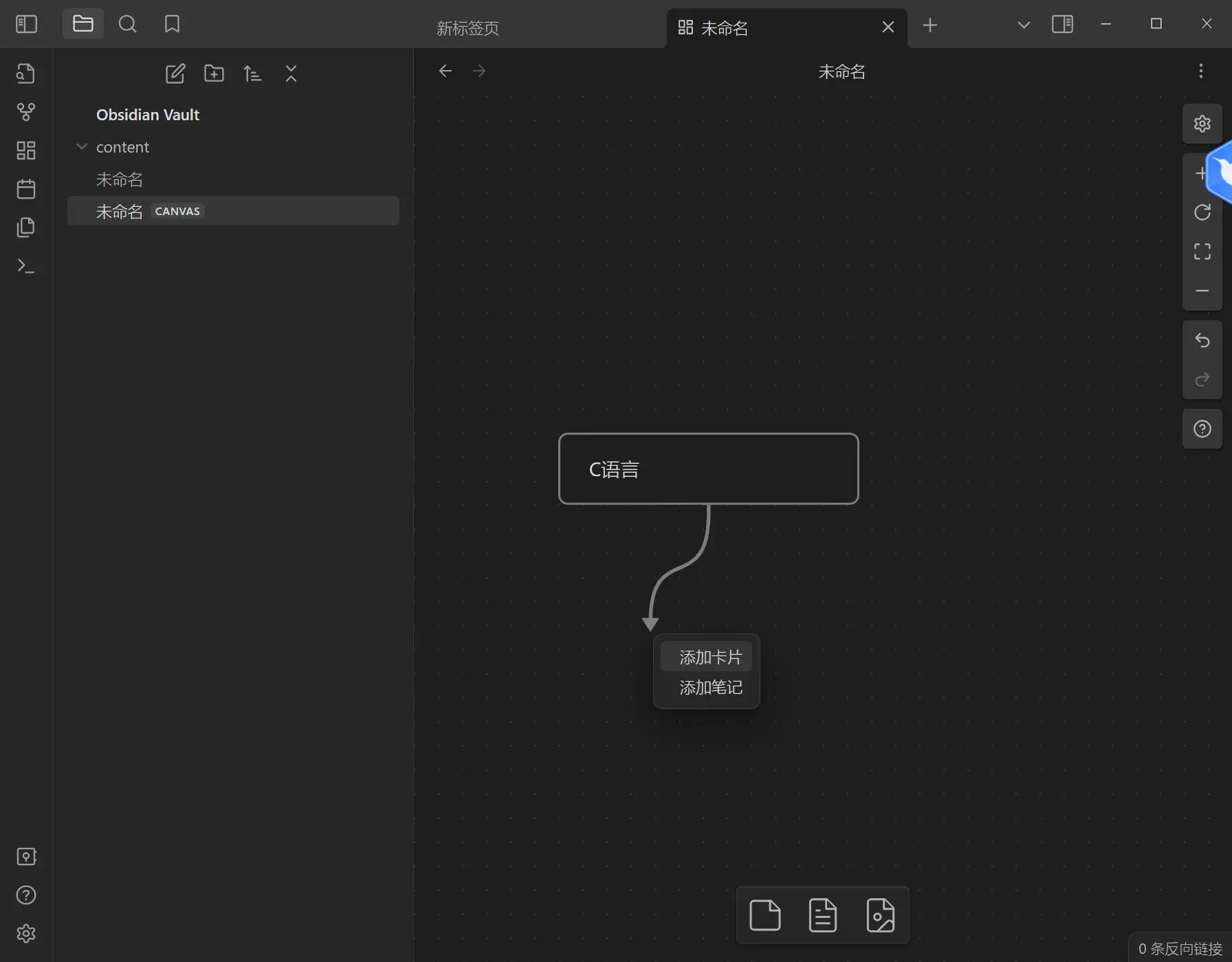Reset canvas zoom
The height and width of the screenshot is (962, 1232).
(x=1202, y=212)
